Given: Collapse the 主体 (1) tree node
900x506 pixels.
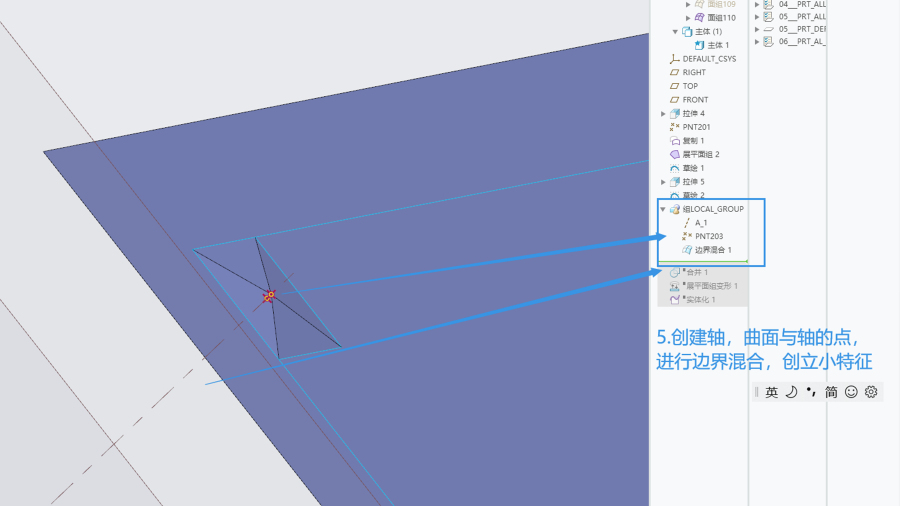Looking at the screenshot, I should (675, 32).
